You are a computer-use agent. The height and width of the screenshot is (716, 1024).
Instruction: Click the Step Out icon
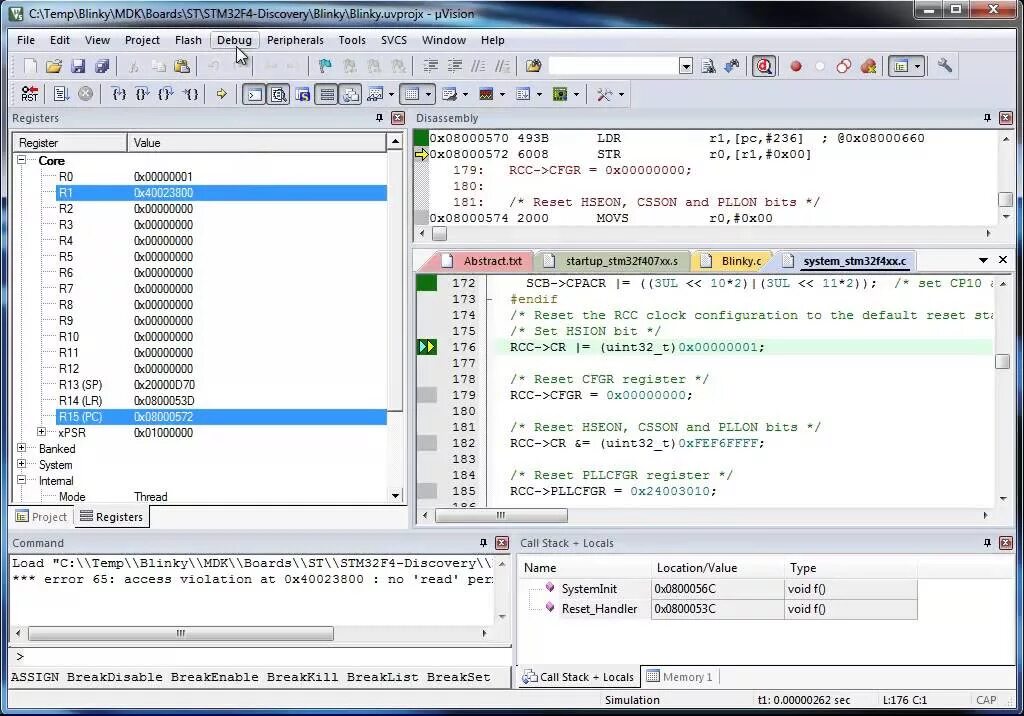click(x=165, y=95)
